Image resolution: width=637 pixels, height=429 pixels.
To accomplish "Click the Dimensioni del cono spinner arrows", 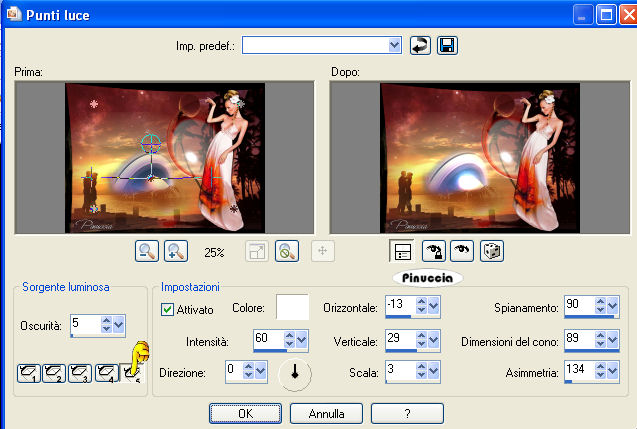I will pyautogui.click(x=600, y=339).
